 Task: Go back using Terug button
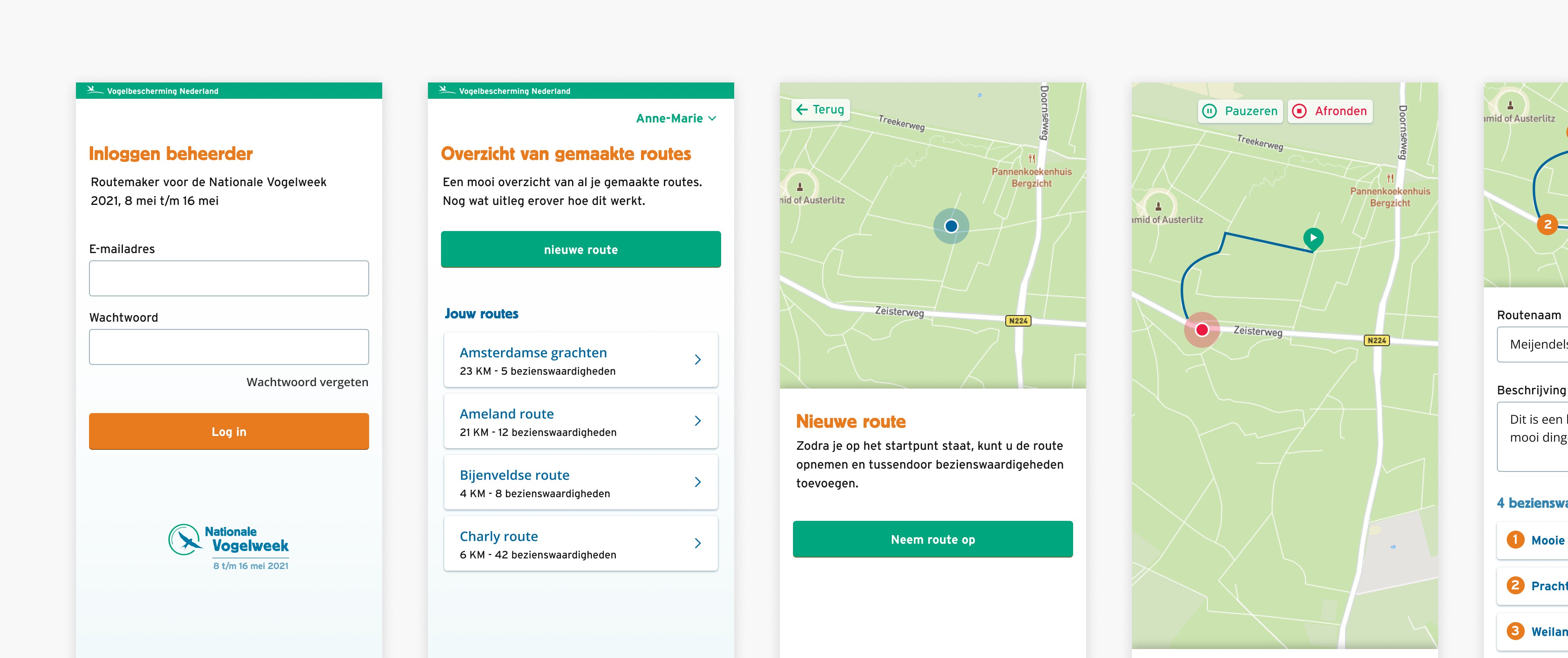(x=820, y=109)
